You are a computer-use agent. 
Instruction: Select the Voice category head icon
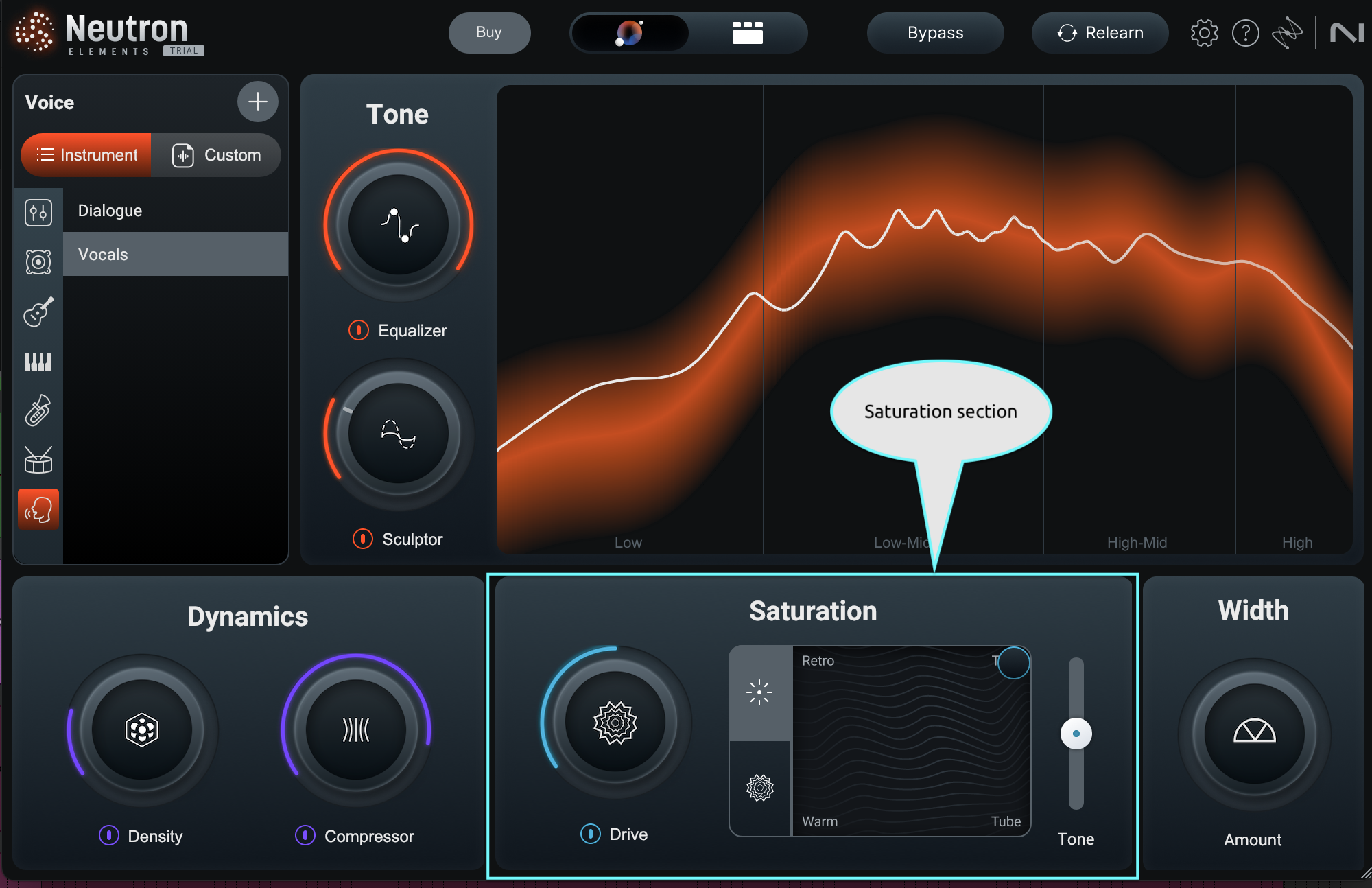point(38,509)
